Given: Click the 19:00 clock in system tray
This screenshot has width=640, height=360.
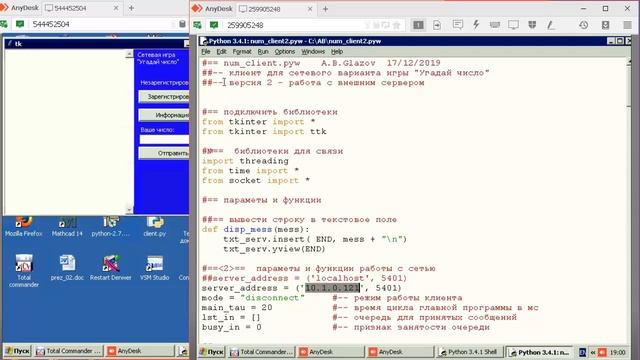Looking at the screenshot, I should [618, 352].
